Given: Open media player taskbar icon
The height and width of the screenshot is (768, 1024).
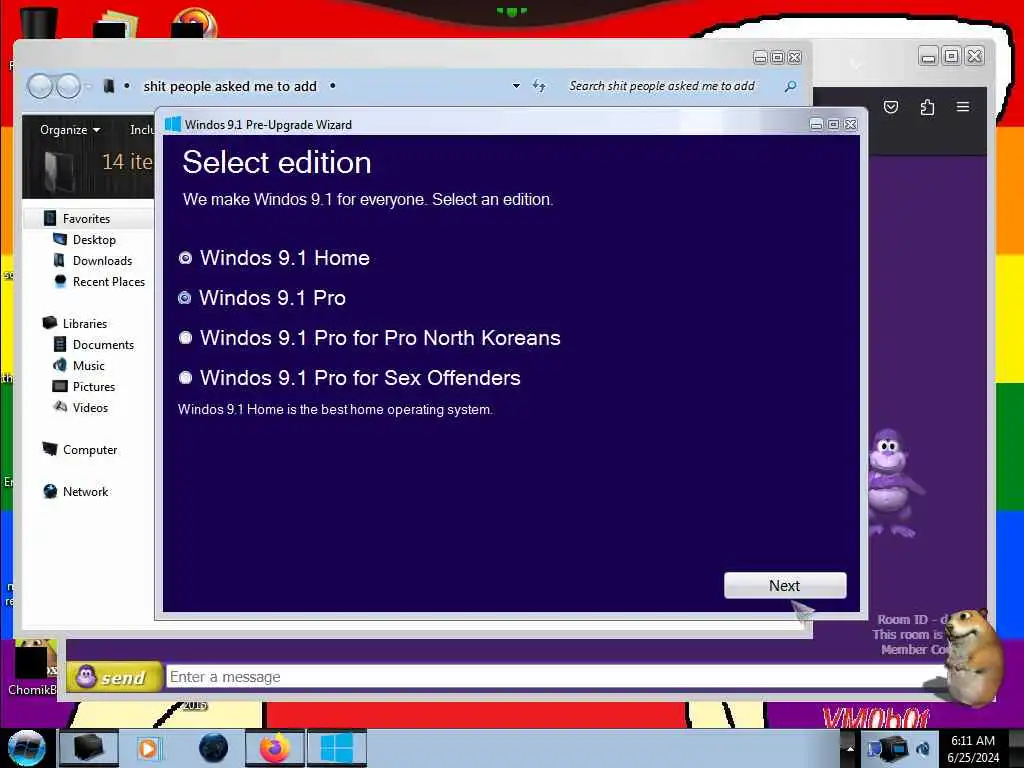Looking at the screenshot, I should tap(148, 748).
